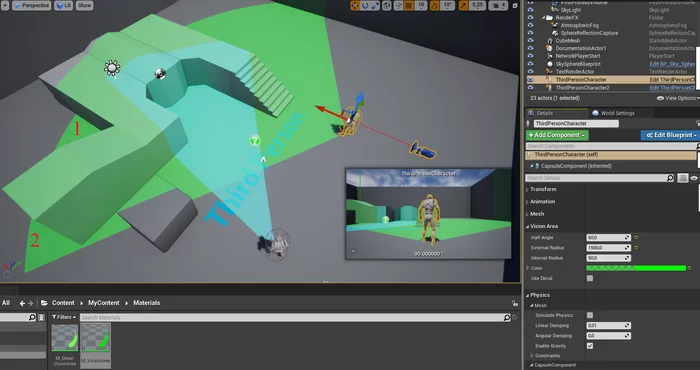
Task: Switch to the World Settings tab
Action: pyautogui.click(x=617, y=113)
